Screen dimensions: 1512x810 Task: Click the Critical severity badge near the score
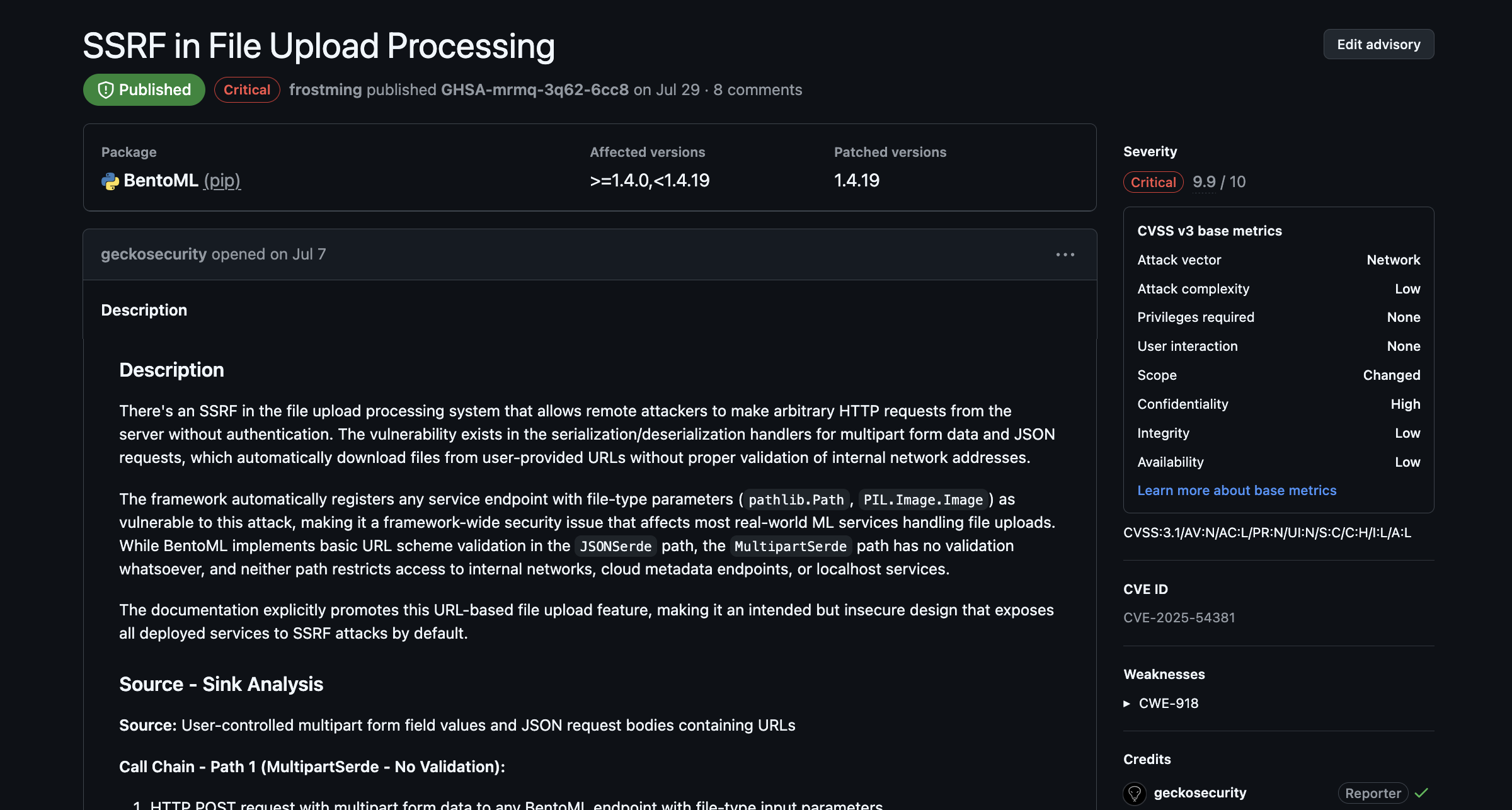[x=1153, y=182]
